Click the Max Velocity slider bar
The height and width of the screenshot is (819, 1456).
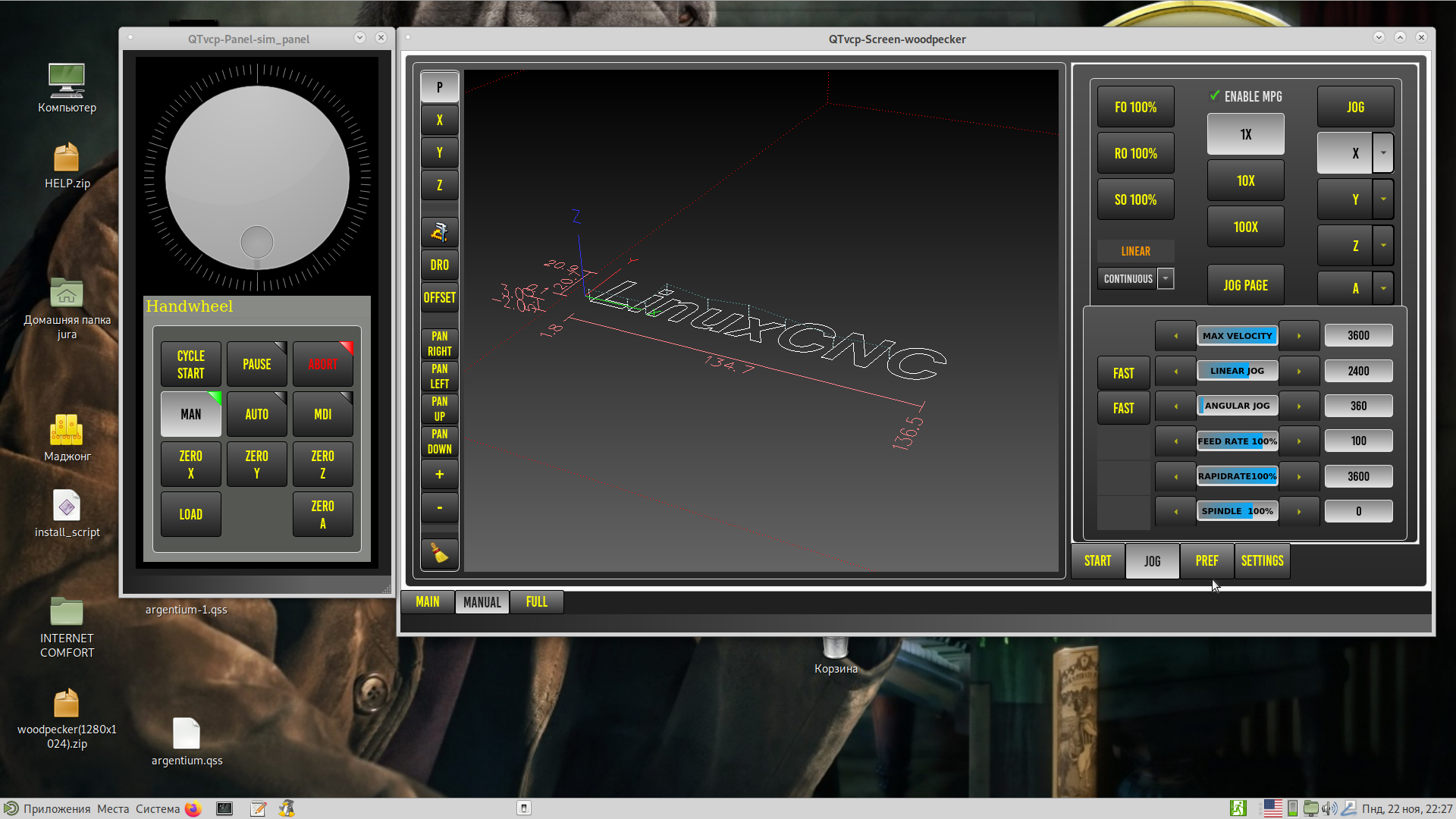coord(1237,335)
